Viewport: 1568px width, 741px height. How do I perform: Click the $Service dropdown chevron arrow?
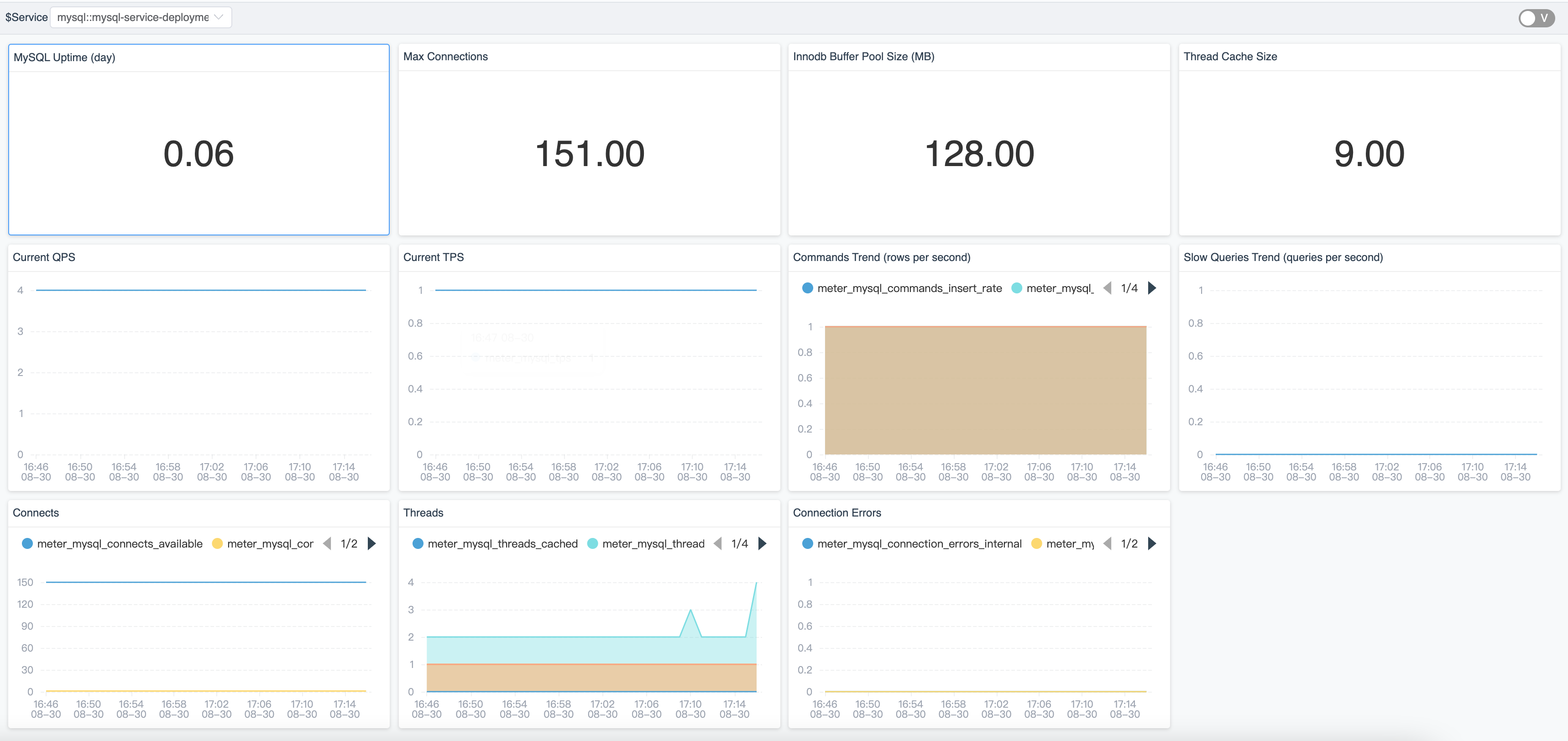(219, 18)
